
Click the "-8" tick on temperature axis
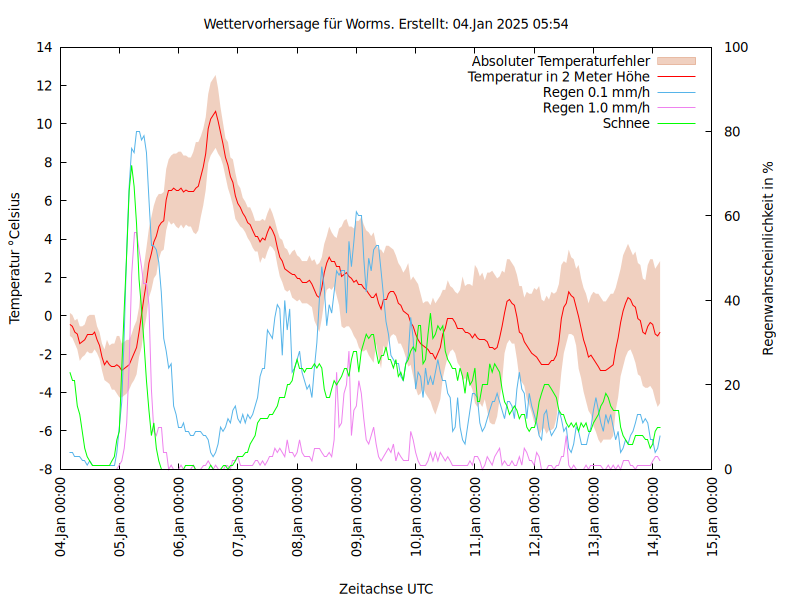46,469
